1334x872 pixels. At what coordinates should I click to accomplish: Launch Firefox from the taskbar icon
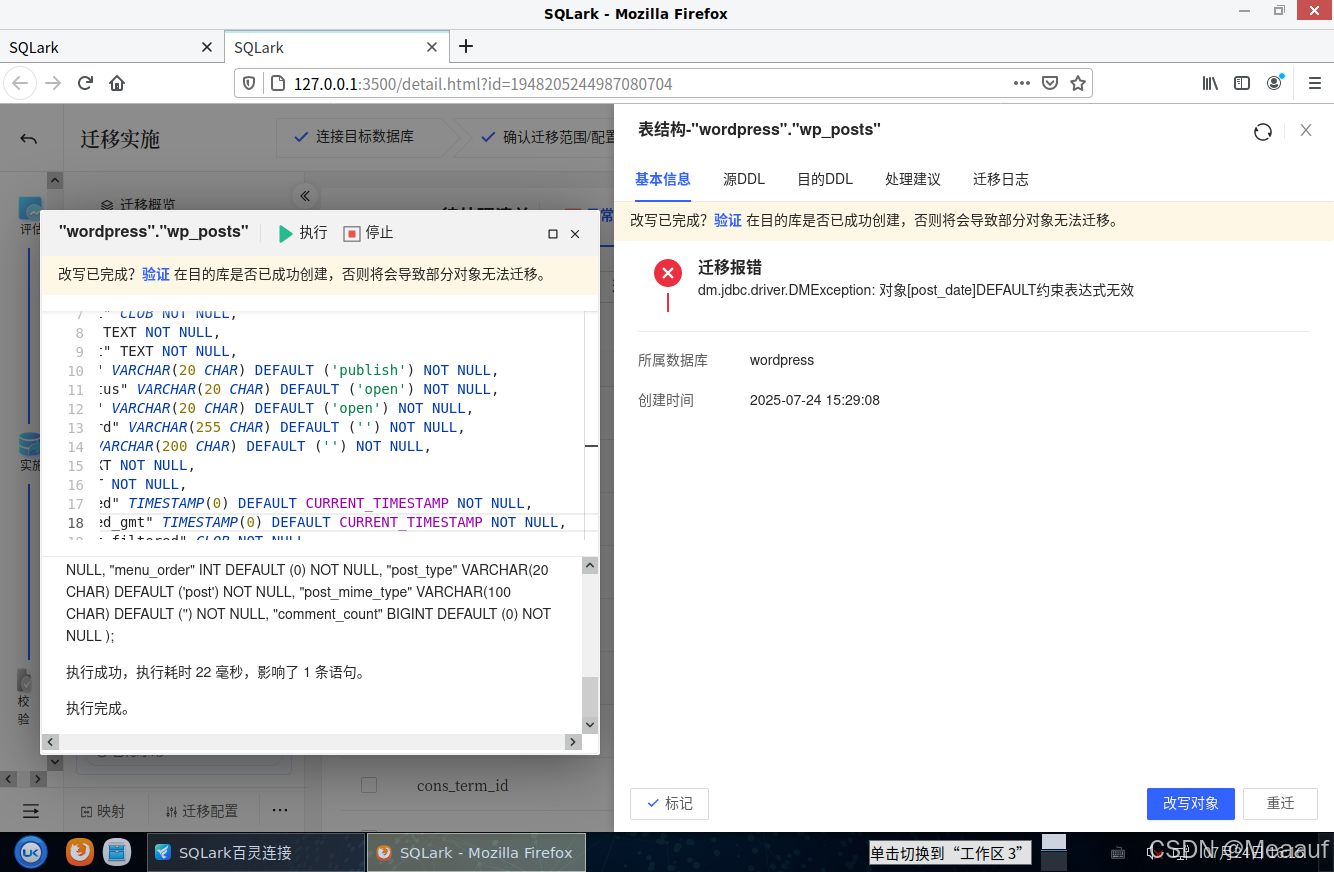coord(79,852)
